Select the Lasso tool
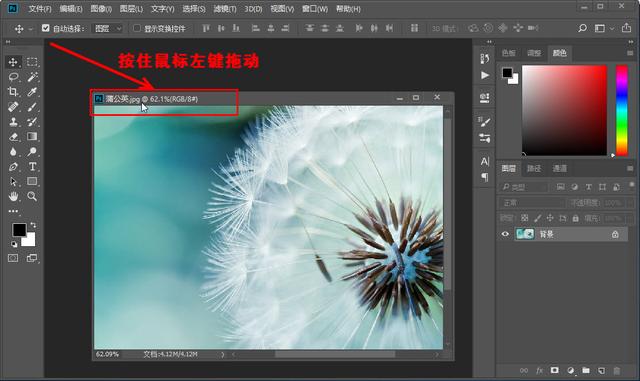 click(13, 77)
